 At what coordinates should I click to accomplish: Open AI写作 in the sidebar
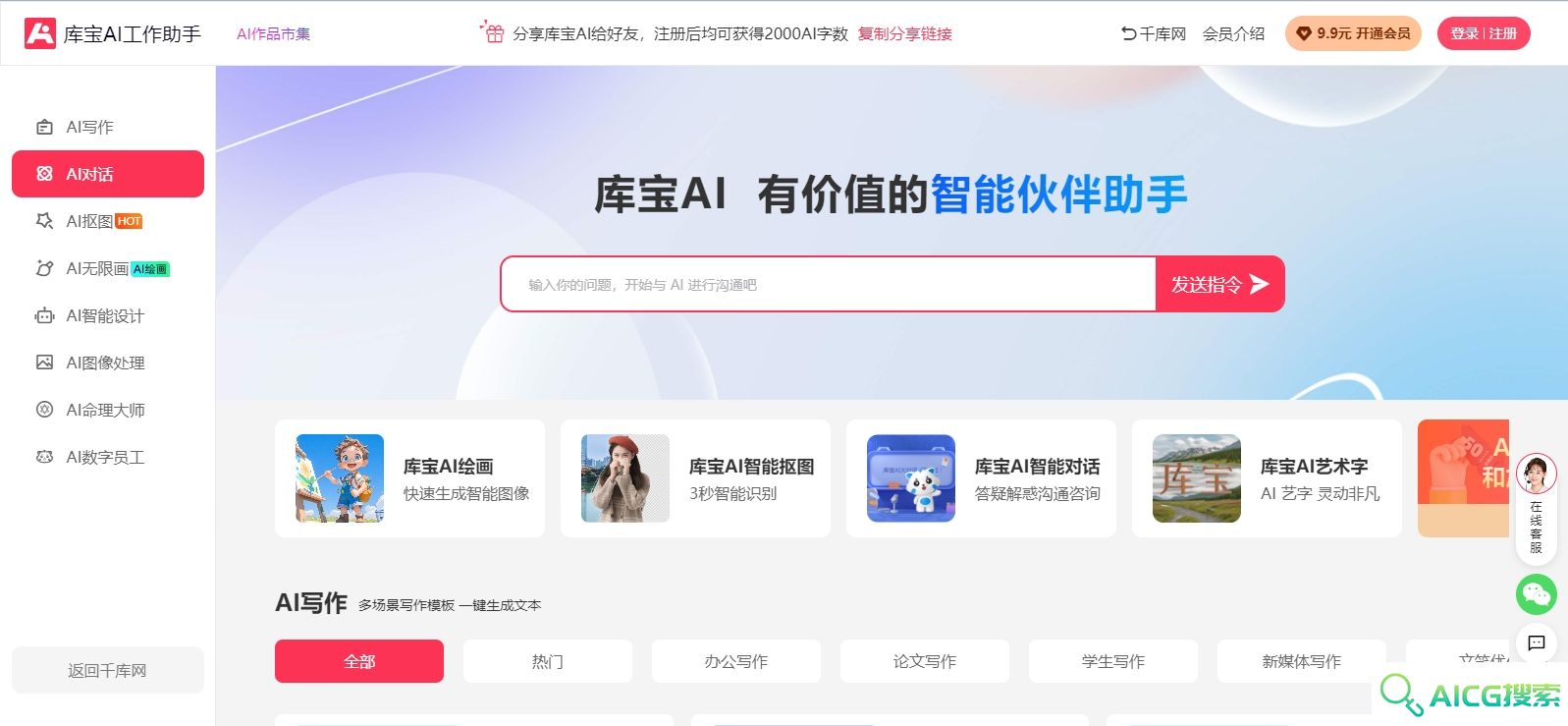pos(108,127)
